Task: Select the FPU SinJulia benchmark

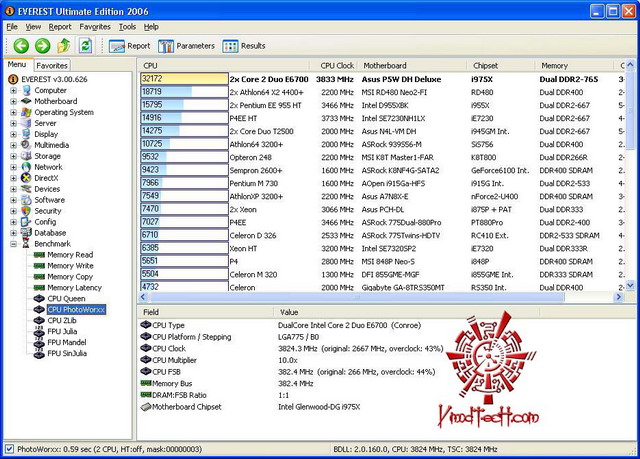Action: pyautogui.click(x=60, y=353)
